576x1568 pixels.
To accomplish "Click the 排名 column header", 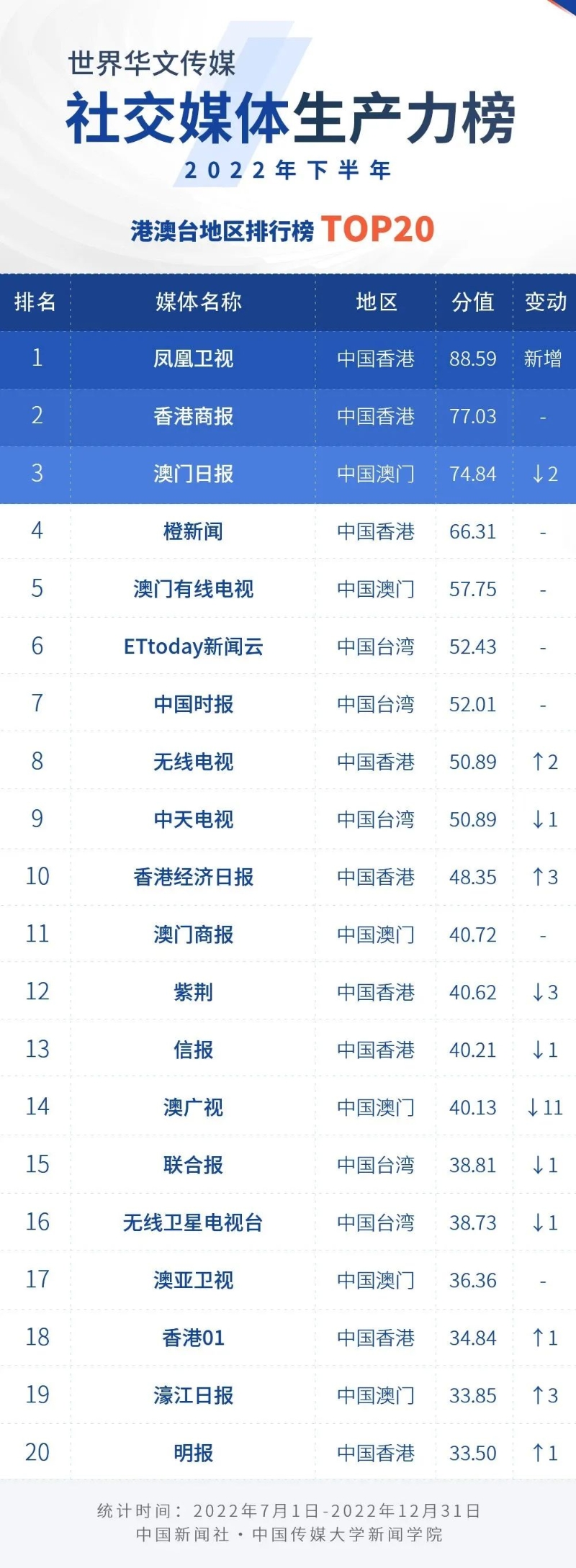I will 35,302.
